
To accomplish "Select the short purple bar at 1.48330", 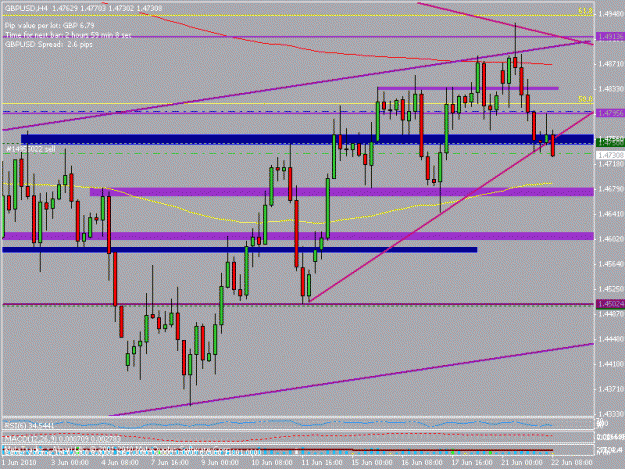I will [468, 88].
